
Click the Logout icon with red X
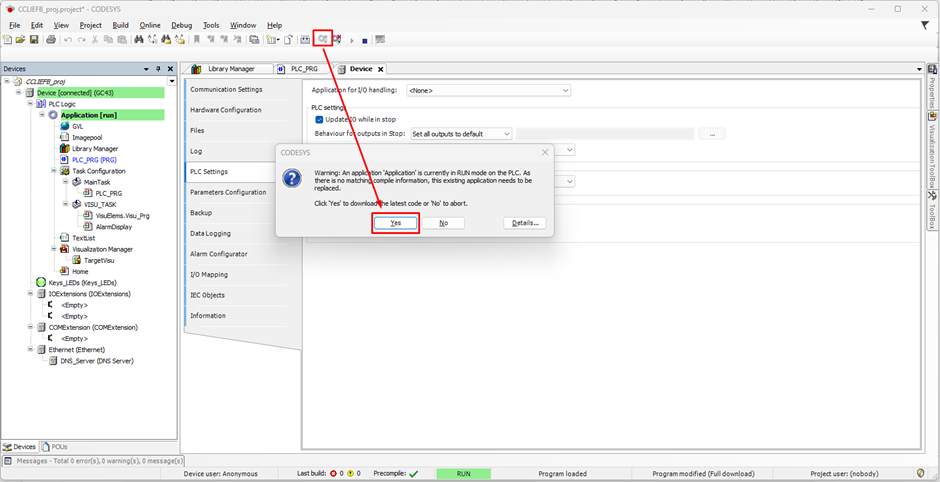[337, 40]
